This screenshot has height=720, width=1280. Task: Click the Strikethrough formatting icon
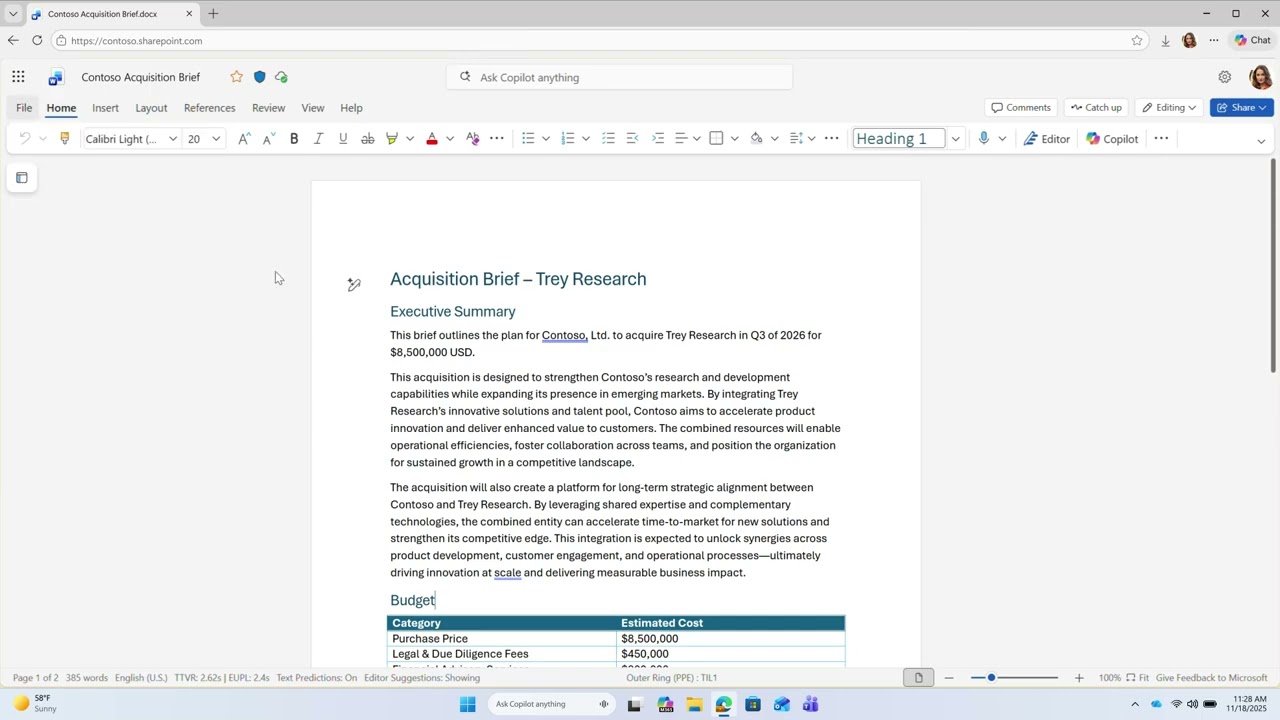[x=367, y=139]
